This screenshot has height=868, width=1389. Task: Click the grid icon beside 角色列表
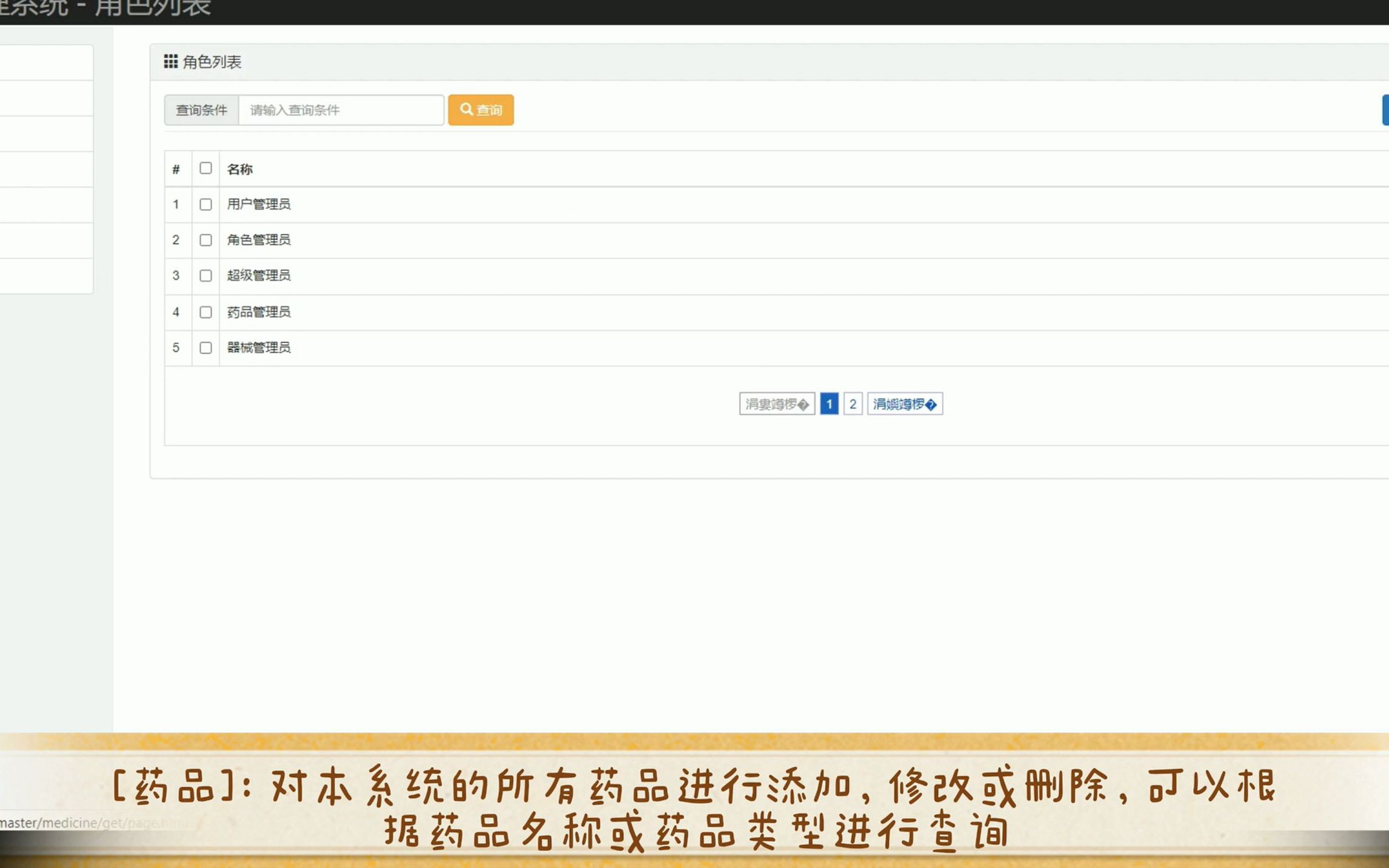click(170, 61)
